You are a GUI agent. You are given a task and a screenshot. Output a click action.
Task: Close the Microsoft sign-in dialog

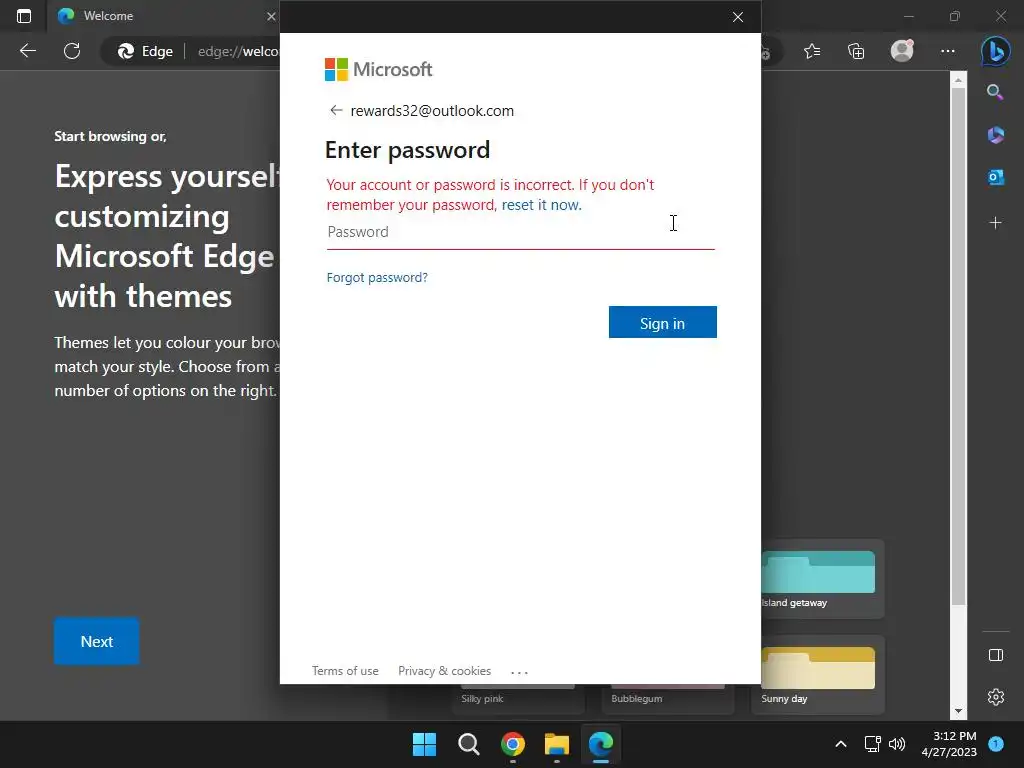coord(738,17)
